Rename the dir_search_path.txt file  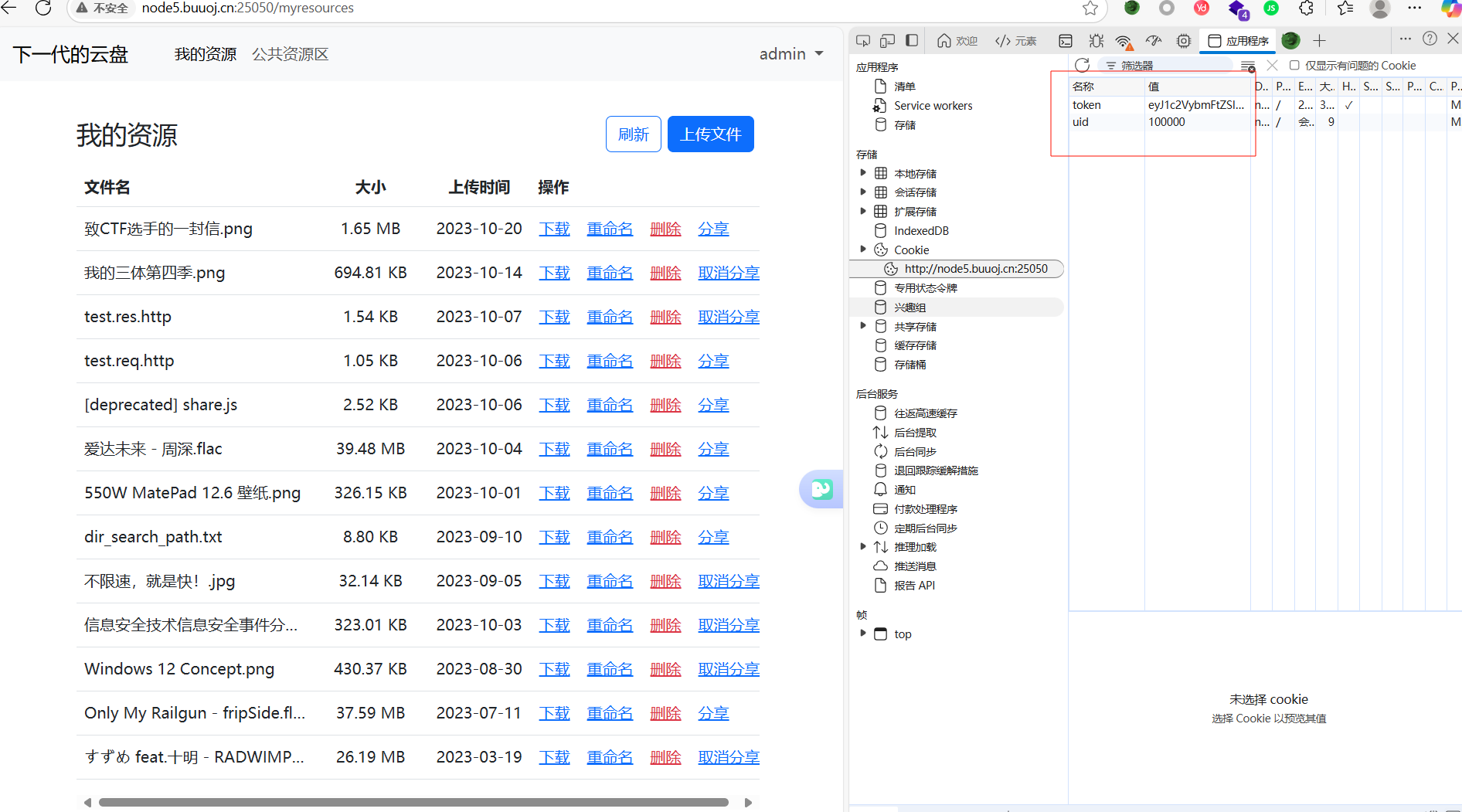pos(610,537)
